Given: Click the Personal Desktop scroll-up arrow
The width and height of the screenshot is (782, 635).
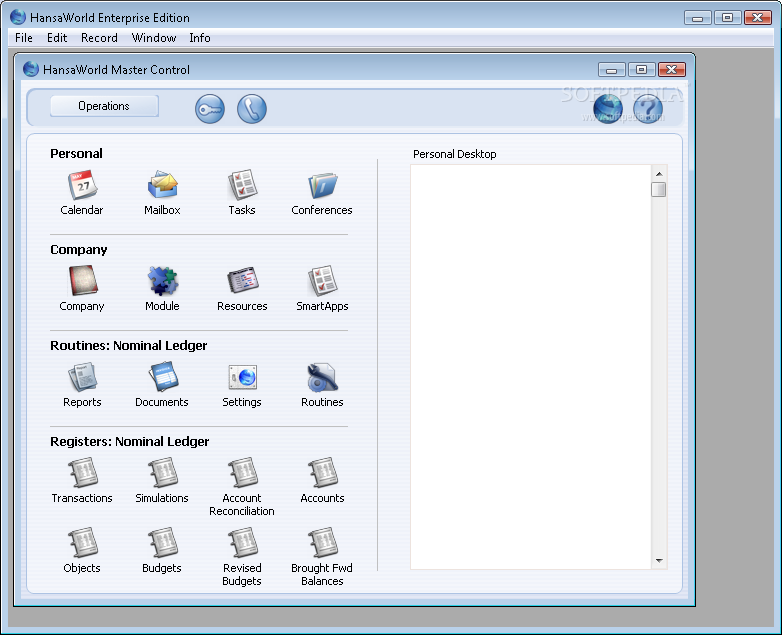Looking at the screenshot, I should tap(659, 174).
